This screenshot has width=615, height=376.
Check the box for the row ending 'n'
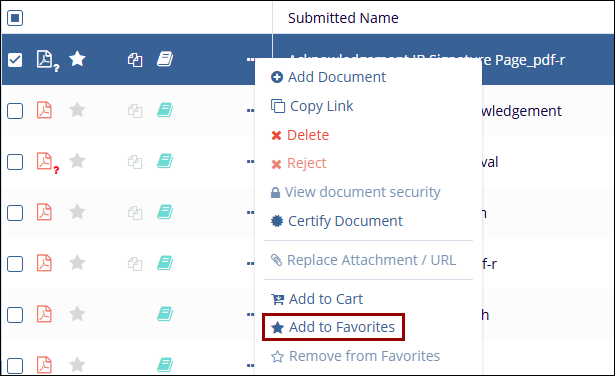tap(15, 213)
